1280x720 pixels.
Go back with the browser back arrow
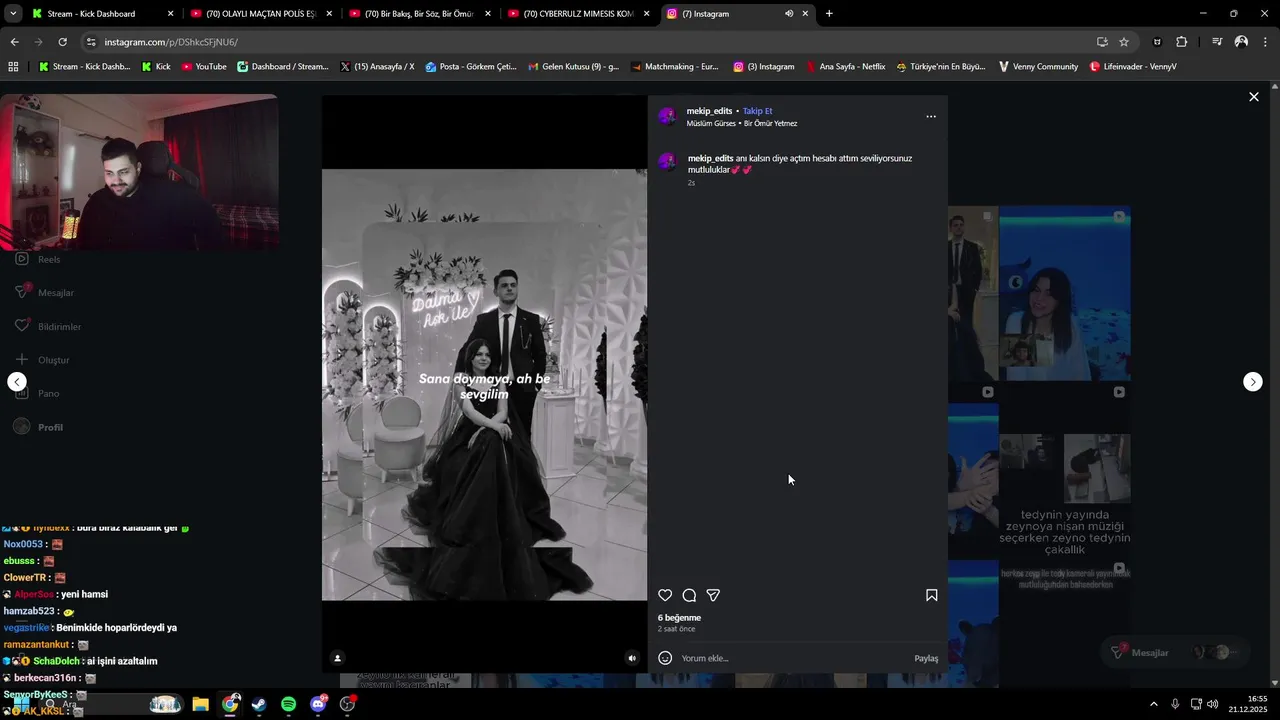click(14, 42)
